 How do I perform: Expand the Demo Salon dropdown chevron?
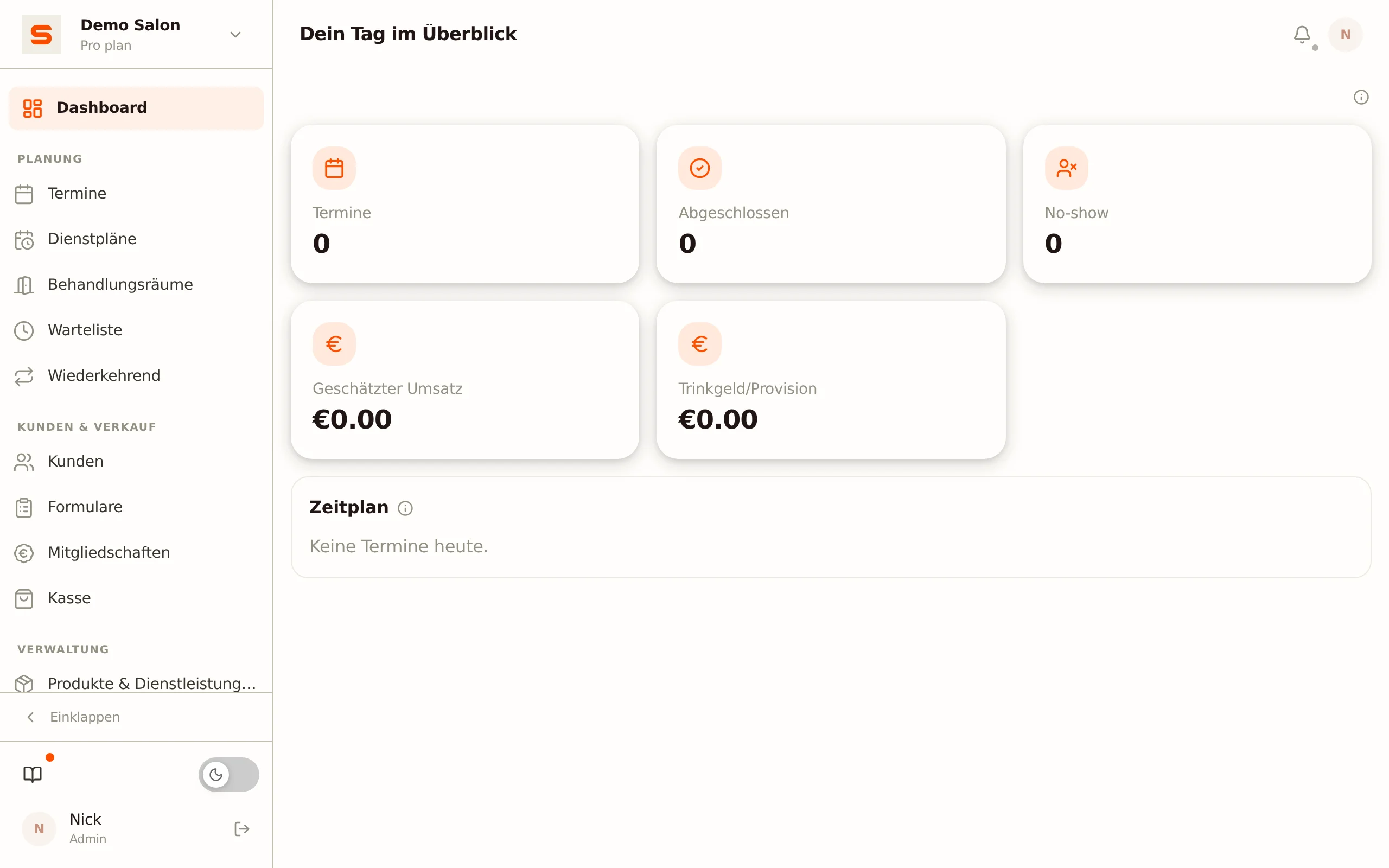235,34
